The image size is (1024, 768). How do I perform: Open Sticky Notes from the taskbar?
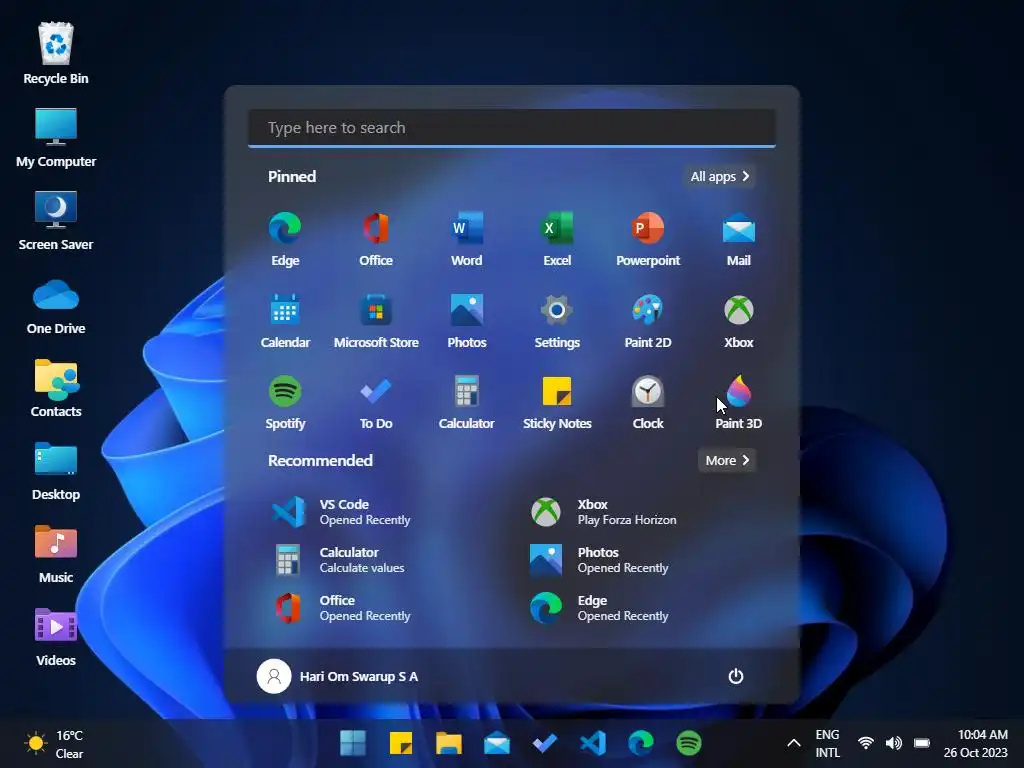pos(401,743)
